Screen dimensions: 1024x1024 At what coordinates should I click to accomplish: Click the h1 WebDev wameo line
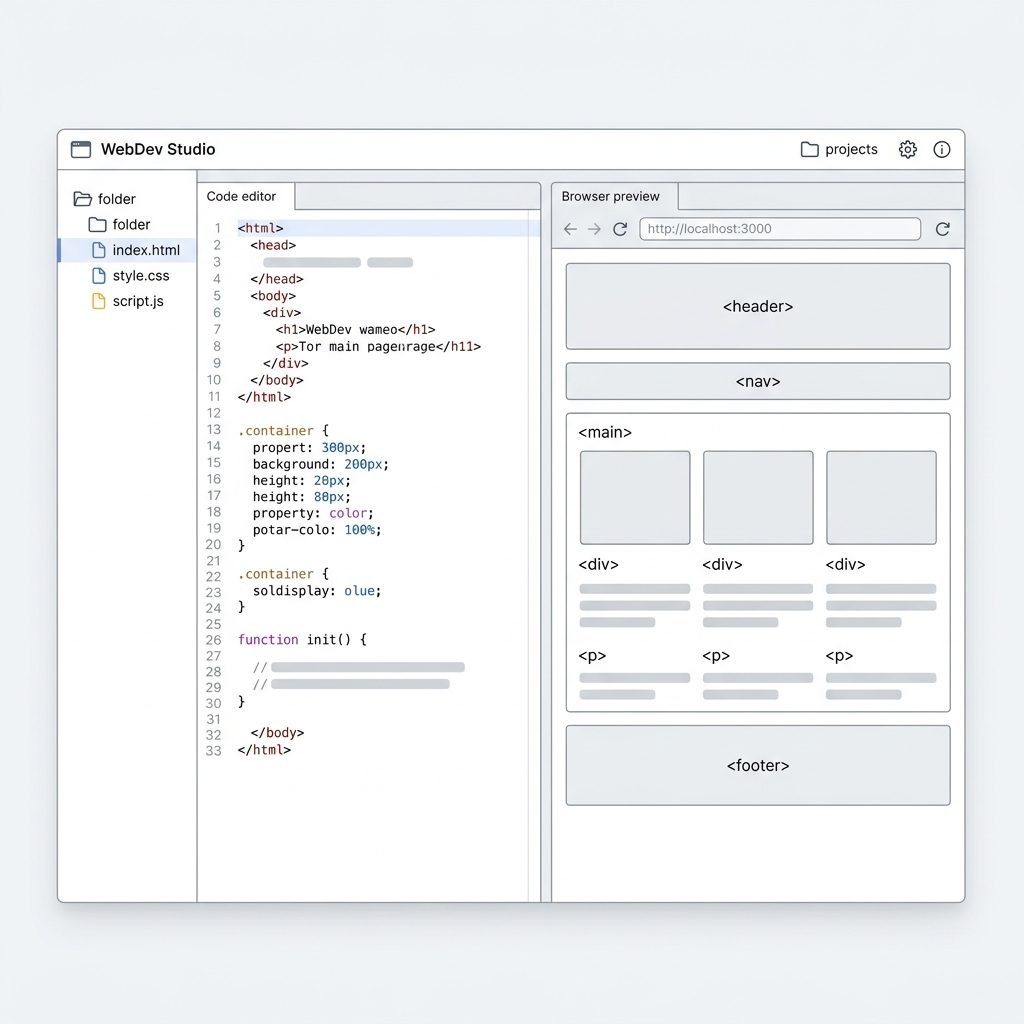(x=355, y=330)
